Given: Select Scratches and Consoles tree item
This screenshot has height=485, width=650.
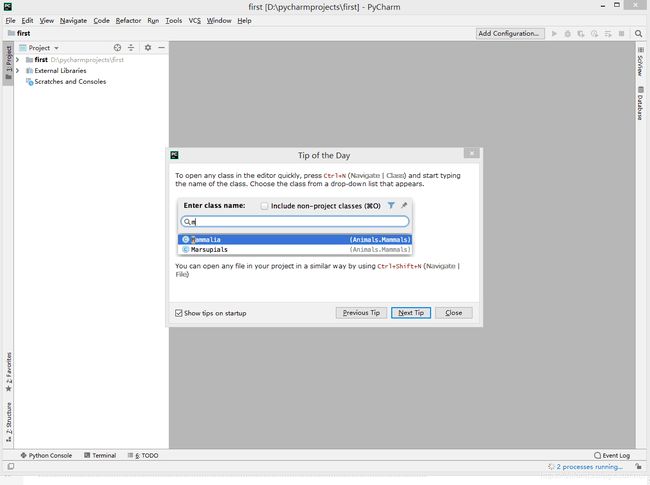Looking at the screenshot, I should pyautogui.click(x=70, y=82).
